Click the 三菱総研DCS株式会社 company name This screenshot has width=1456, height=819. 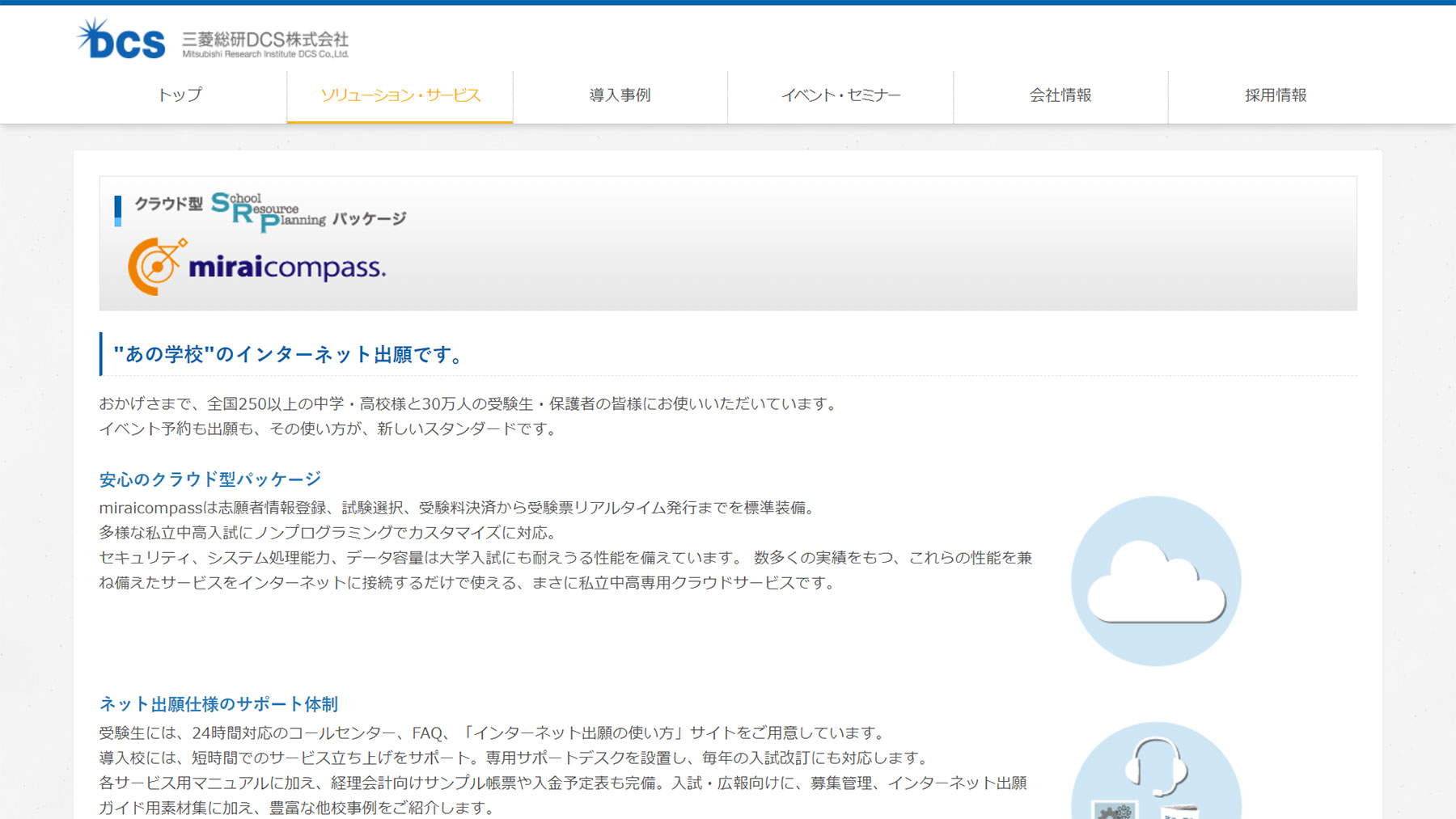point(265,39)
